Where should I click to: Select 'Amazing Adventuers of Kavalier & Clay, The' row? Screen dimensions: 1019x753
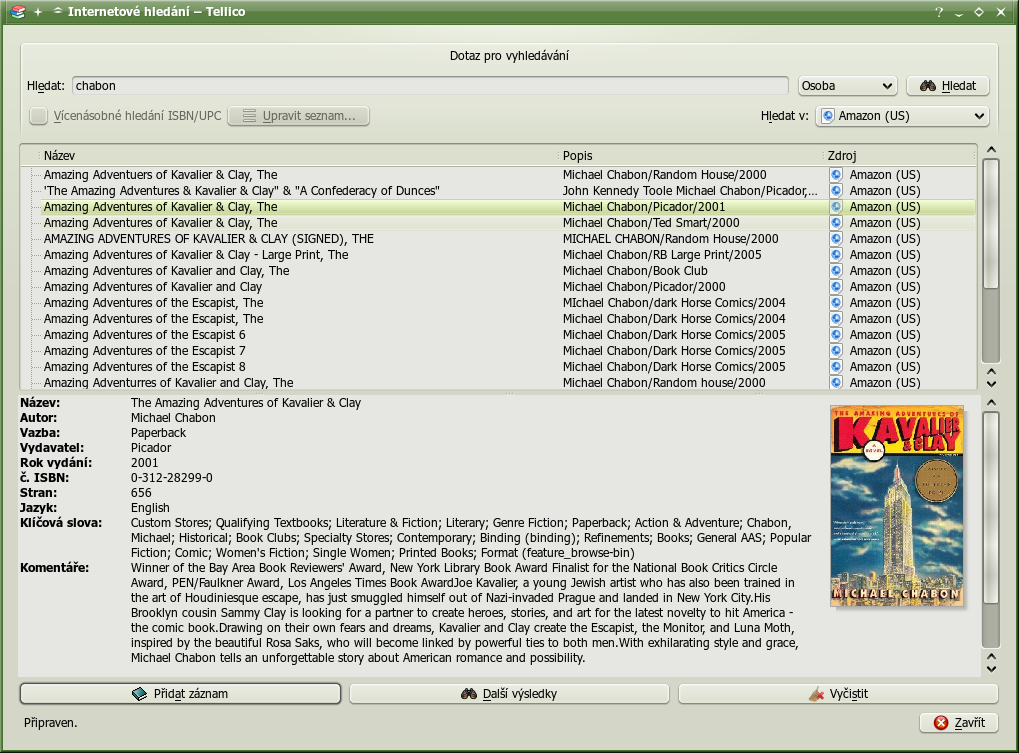[498, 175]
